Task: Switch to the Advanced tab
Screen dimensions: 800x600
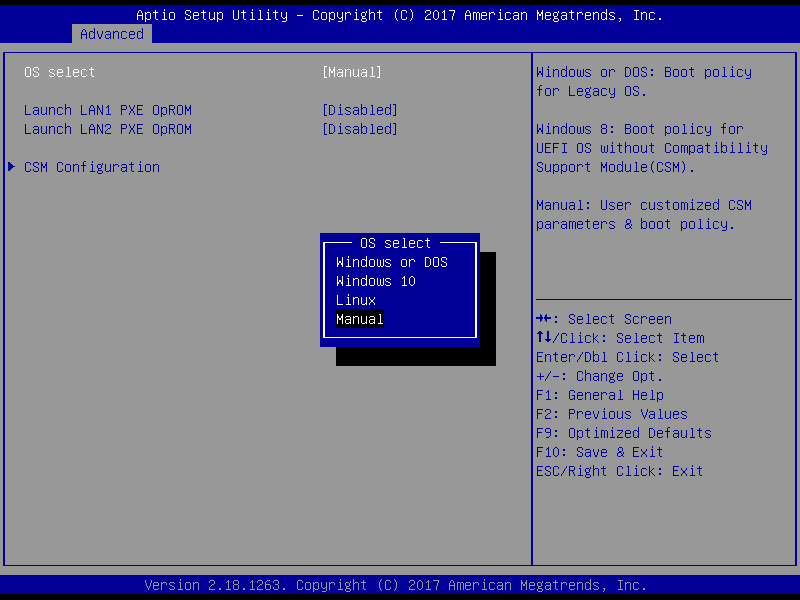Action: 111,34
